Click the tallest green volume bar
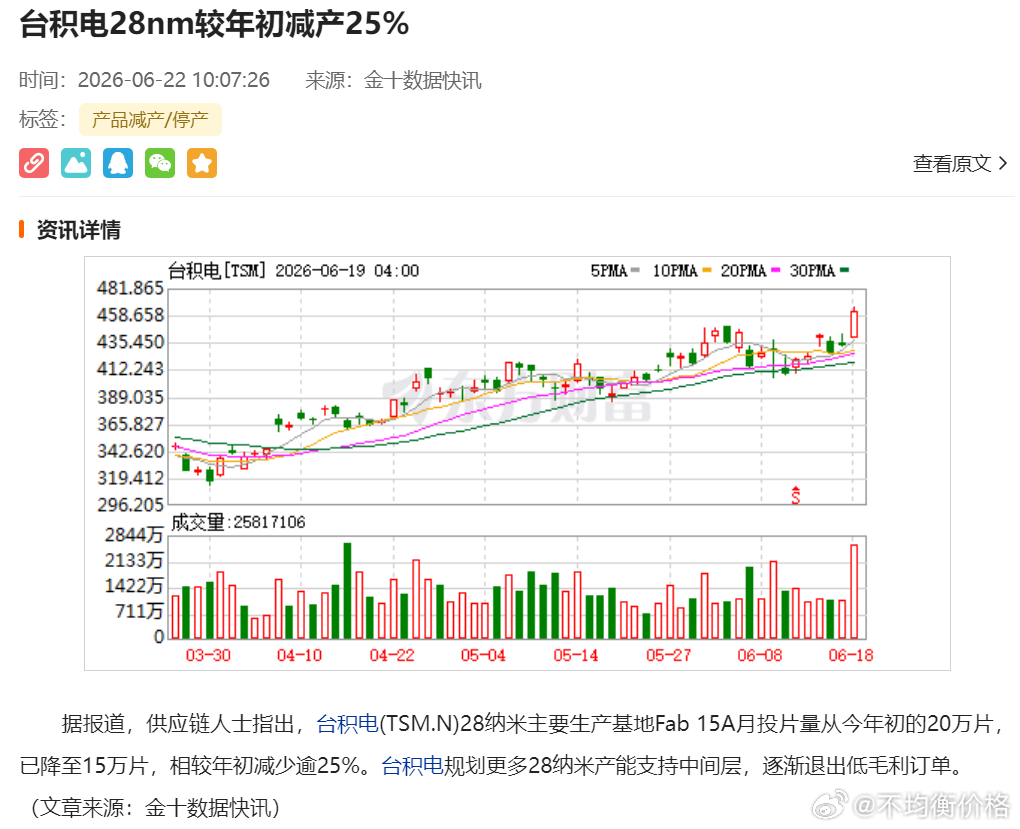 (347, 590)
